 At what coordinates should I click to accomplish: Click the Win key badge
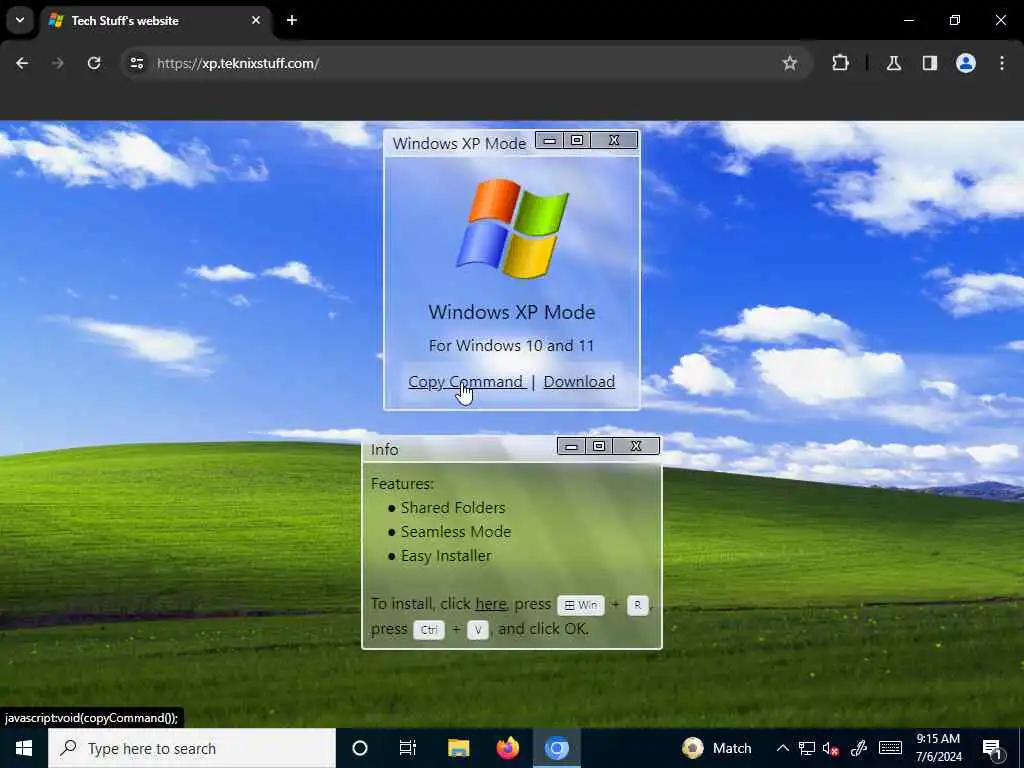pos(581,605)
